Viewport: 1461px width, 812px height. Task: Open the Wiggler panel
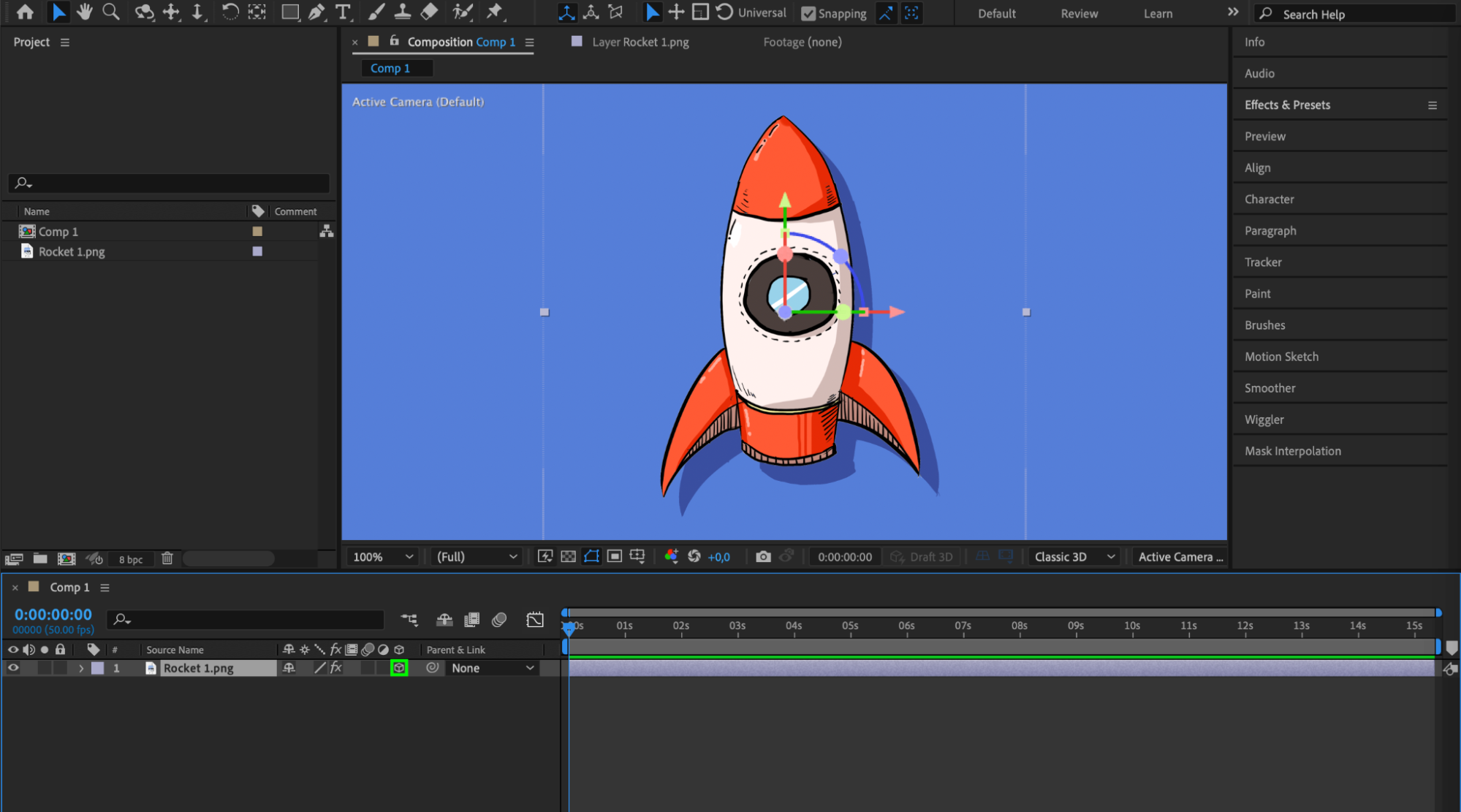pos(1264,420)
